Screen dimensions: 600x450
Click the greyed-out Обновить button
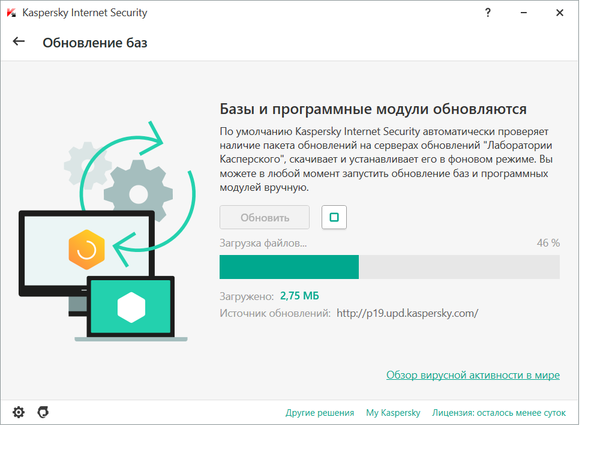tap(264, 217)
